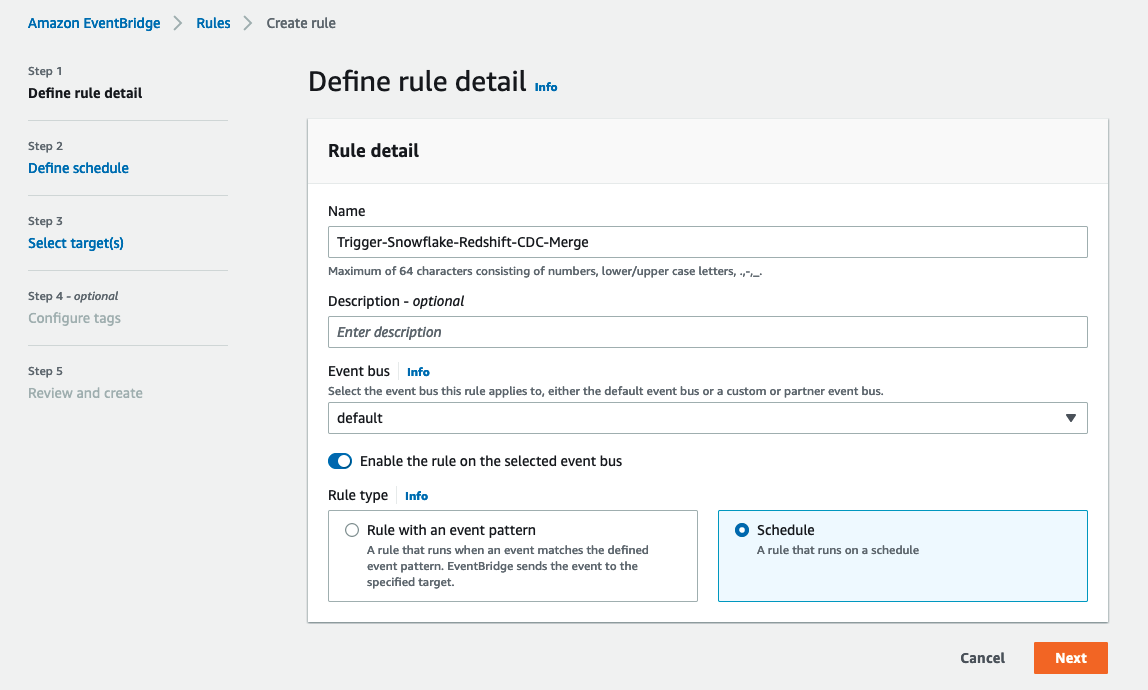
Task: Select the Schedule rule type radio
Action: [x=741, y=530]
